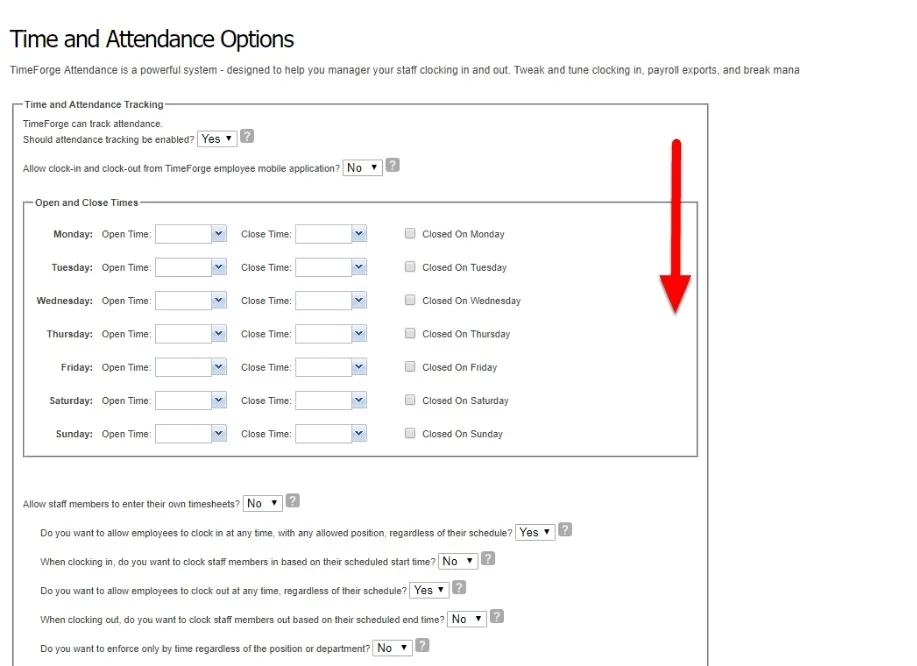Expand Tuesday Close Time dropdown arrow
The height and width of the screenshot is (666, 917).
[359, 267]
